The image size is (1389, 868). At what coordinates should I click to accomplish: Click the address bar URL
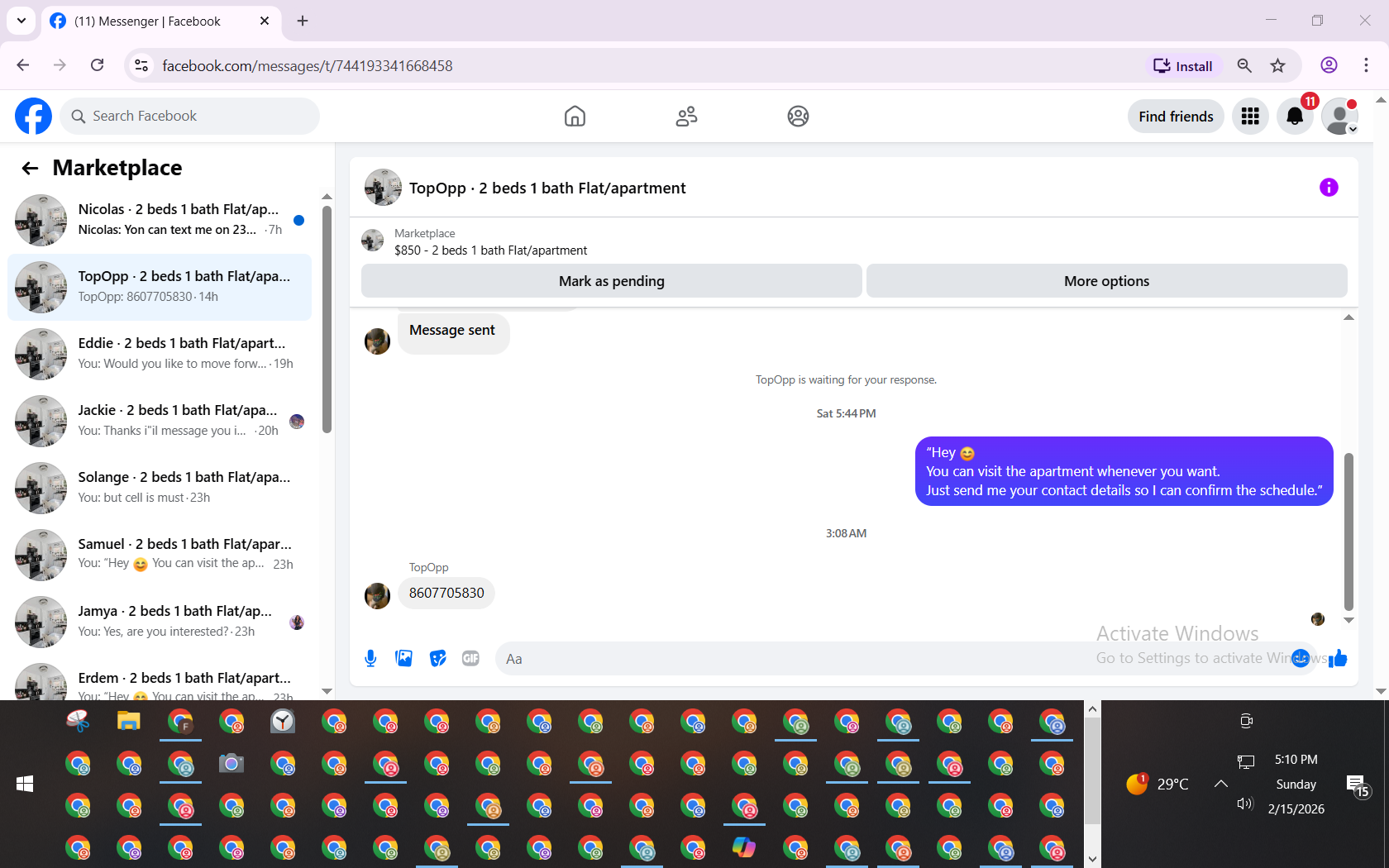308,66
